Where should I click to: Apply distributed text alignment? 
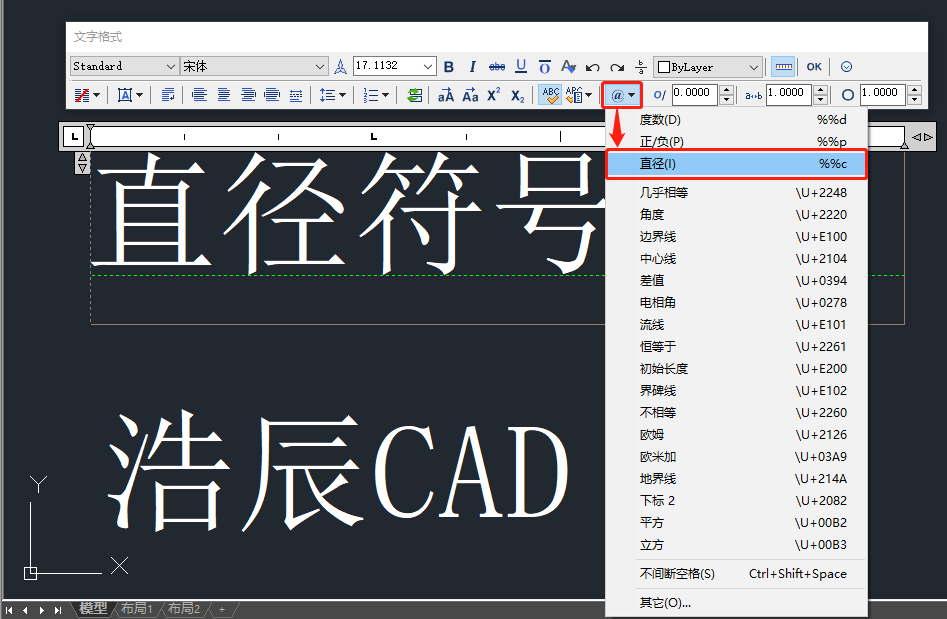[296, 95]
